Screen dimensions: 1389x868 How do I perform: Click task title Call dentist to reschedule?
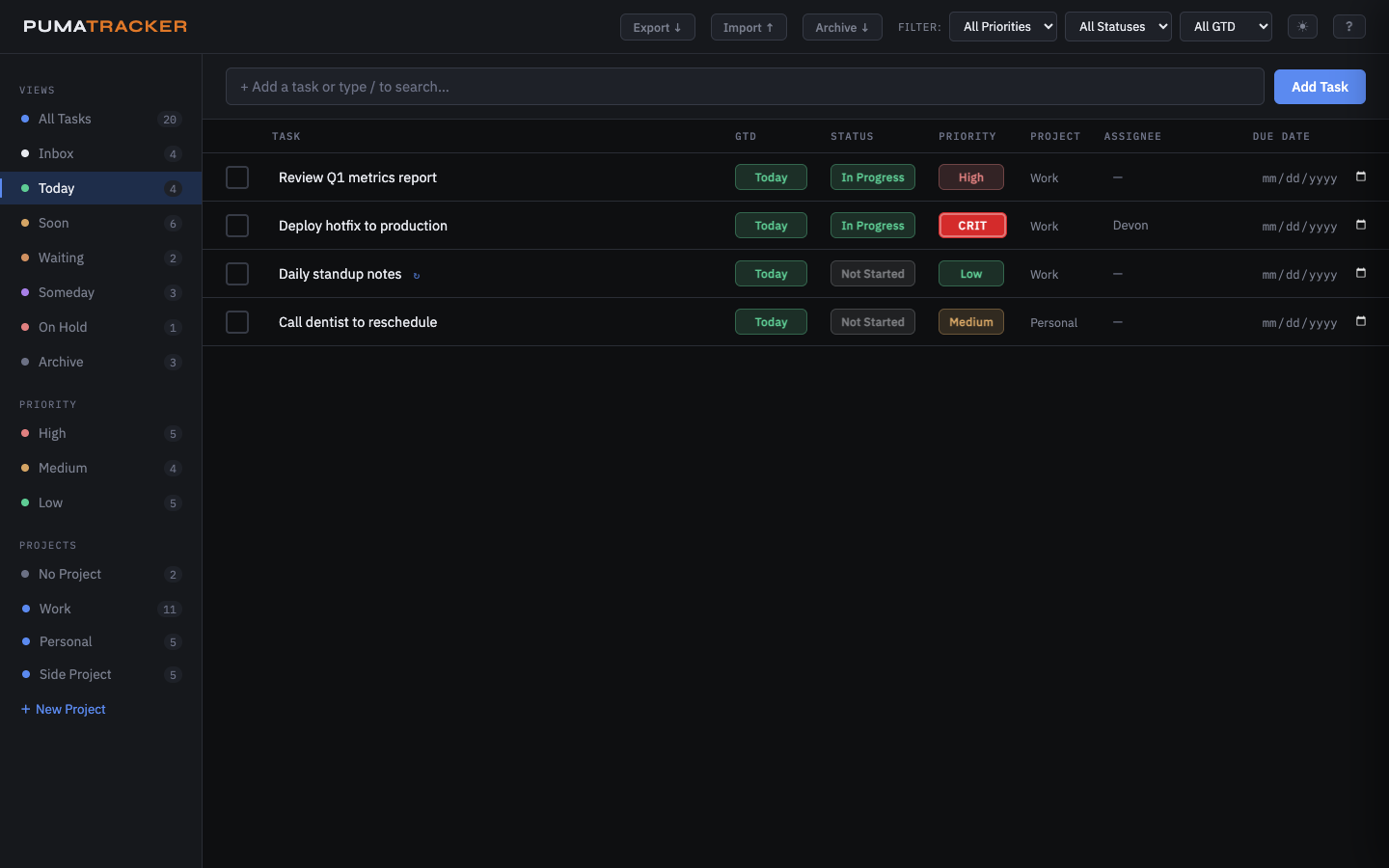click(358, 322)
